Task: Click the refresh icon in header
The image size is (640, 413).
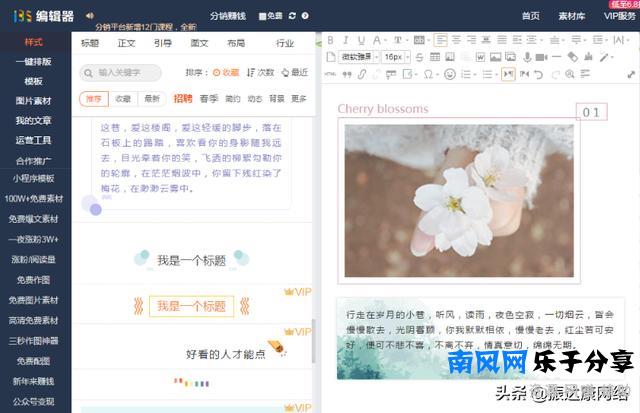Action: pos(292,16)
